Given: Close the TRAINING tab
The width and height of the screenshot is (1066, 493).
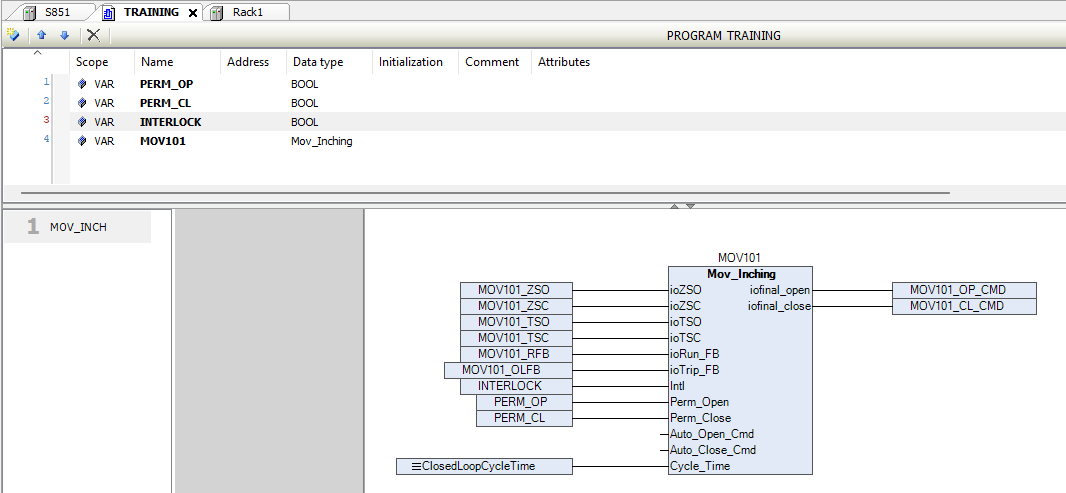Looking at the screenshot, I should [x=192, y=13].
